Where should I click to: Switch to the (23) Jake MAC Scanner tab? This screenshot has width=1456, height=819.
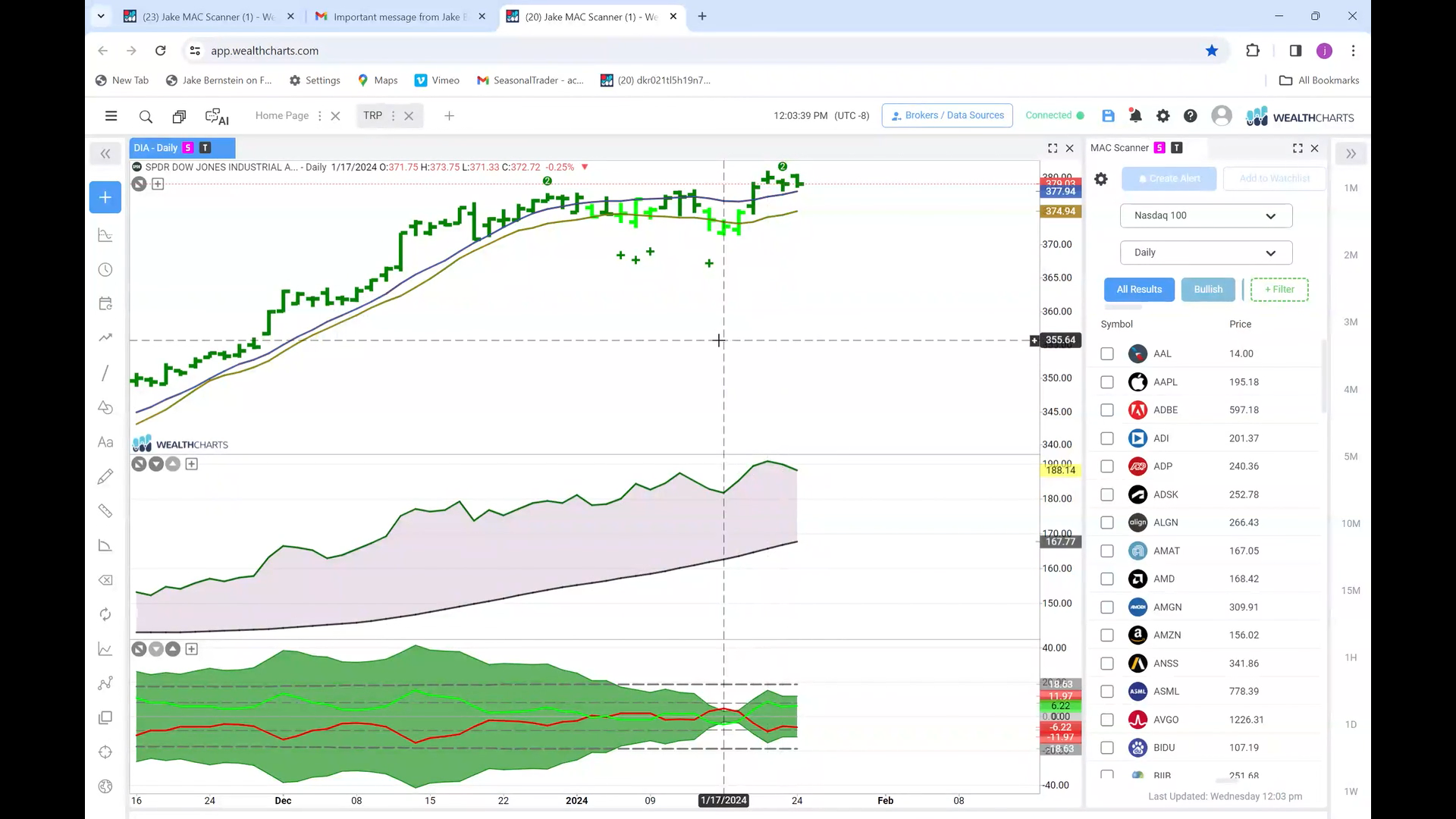[209, 17]
